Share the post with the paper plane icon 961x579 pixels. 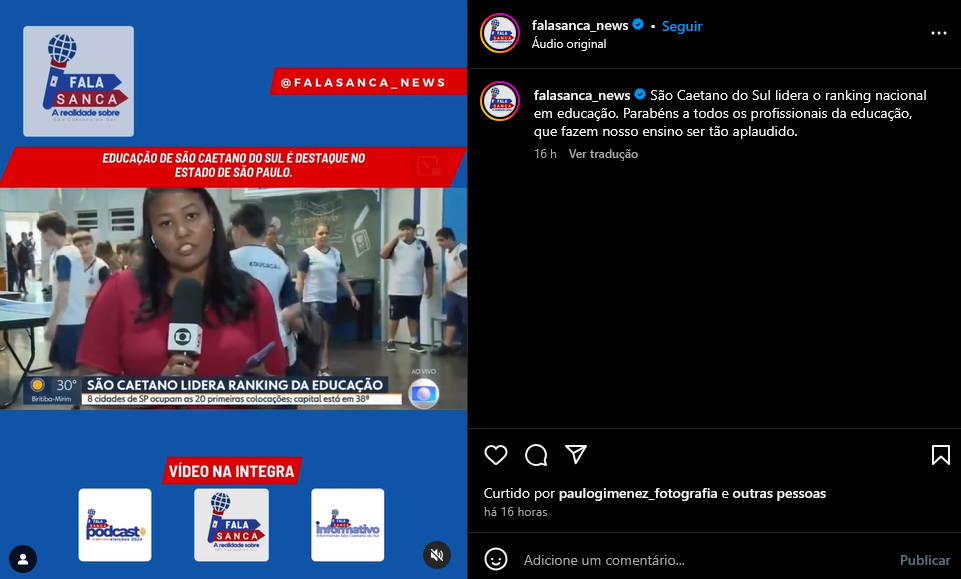(576, 455)
